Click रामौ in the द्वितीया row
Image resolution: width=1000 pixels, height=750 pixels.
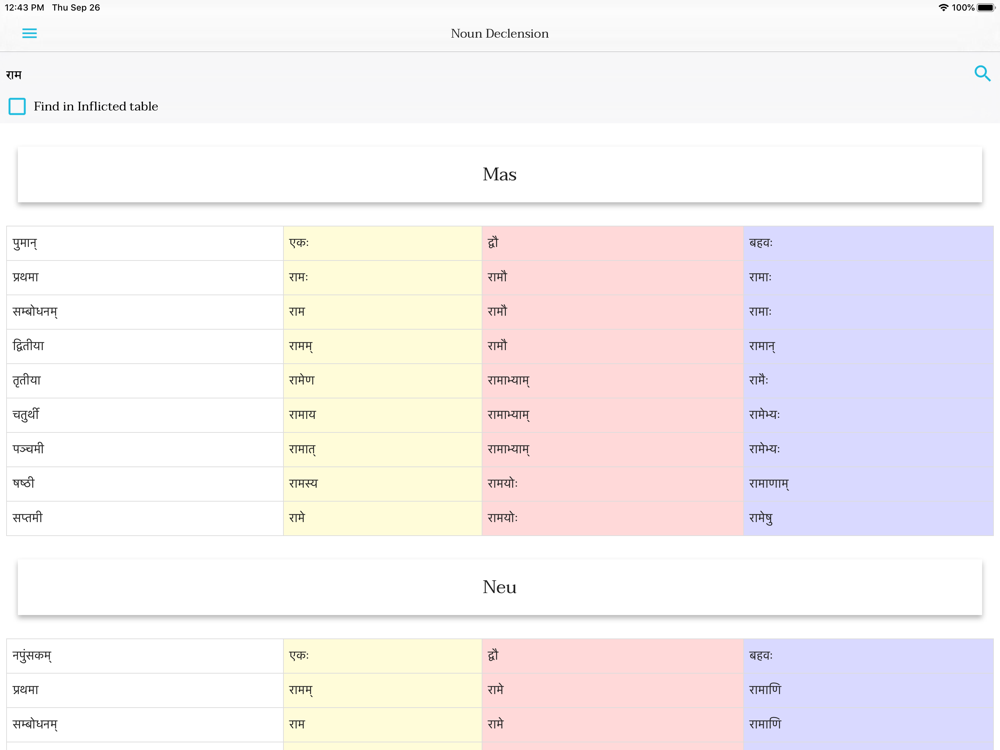click(612, 346)
